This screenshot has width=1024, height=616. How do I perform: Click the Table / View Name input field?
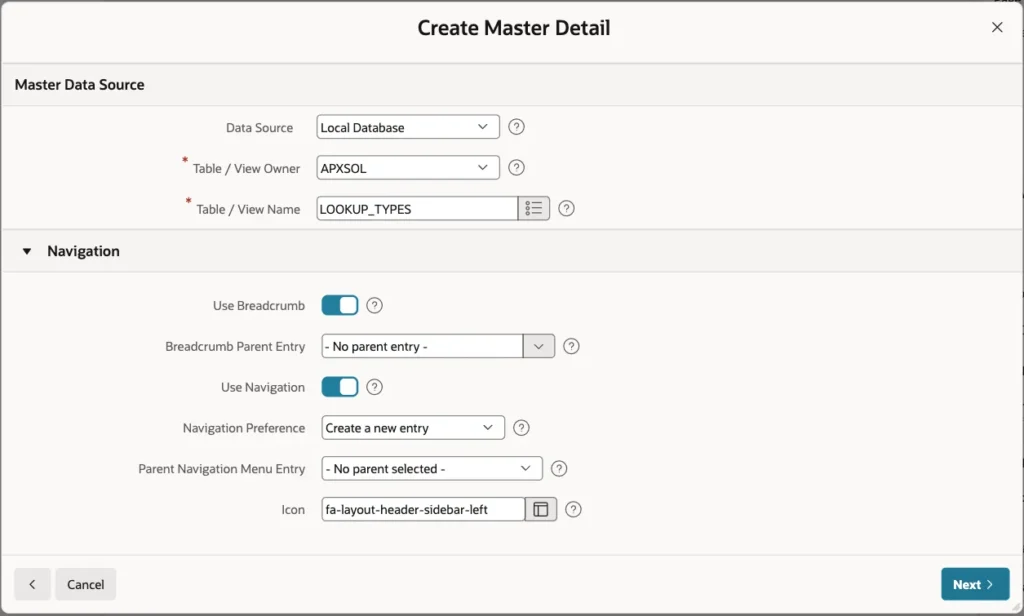tap(417, 208)
